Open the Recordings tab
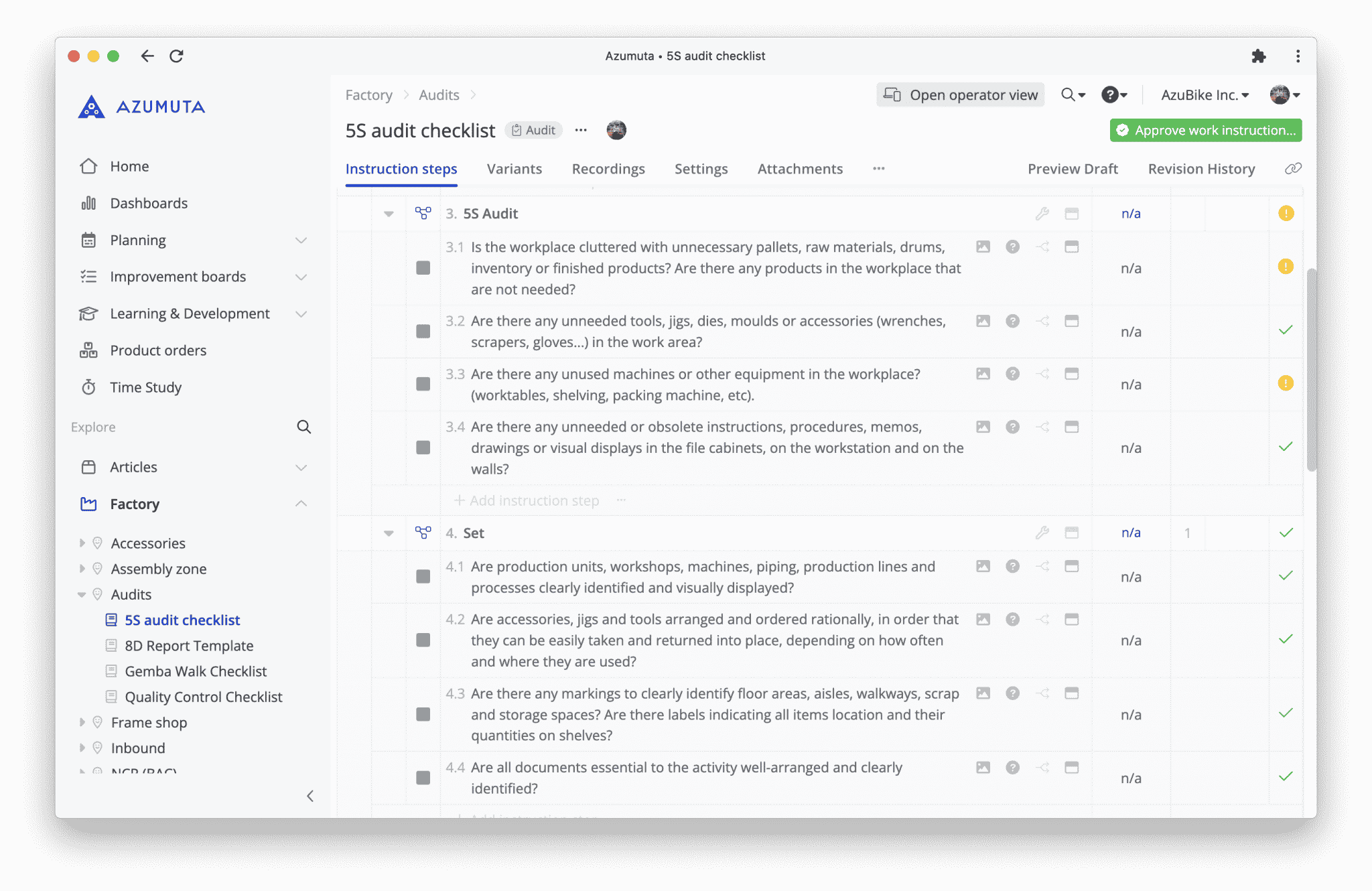Screen dimensions: 1372x891 [x=608, y=169]
